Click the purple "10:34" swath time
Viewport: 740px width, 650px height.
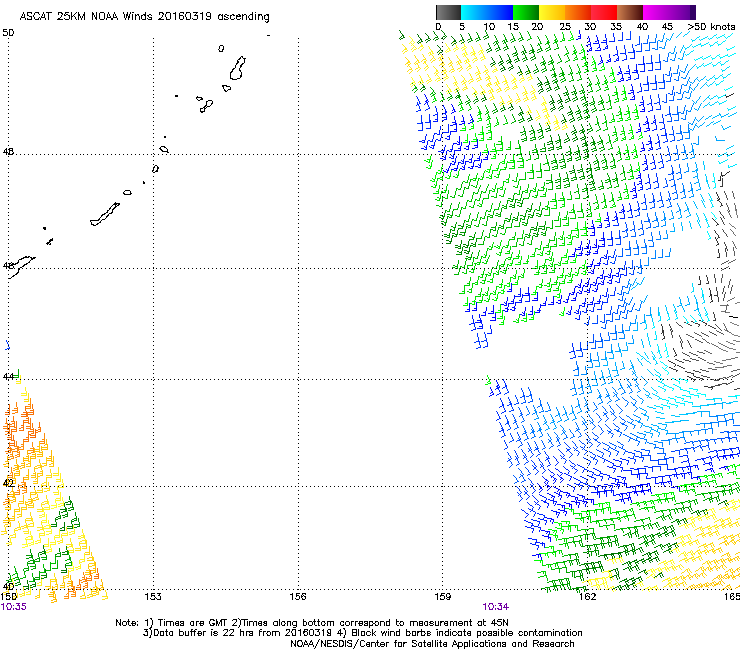[x=496, y=607]
